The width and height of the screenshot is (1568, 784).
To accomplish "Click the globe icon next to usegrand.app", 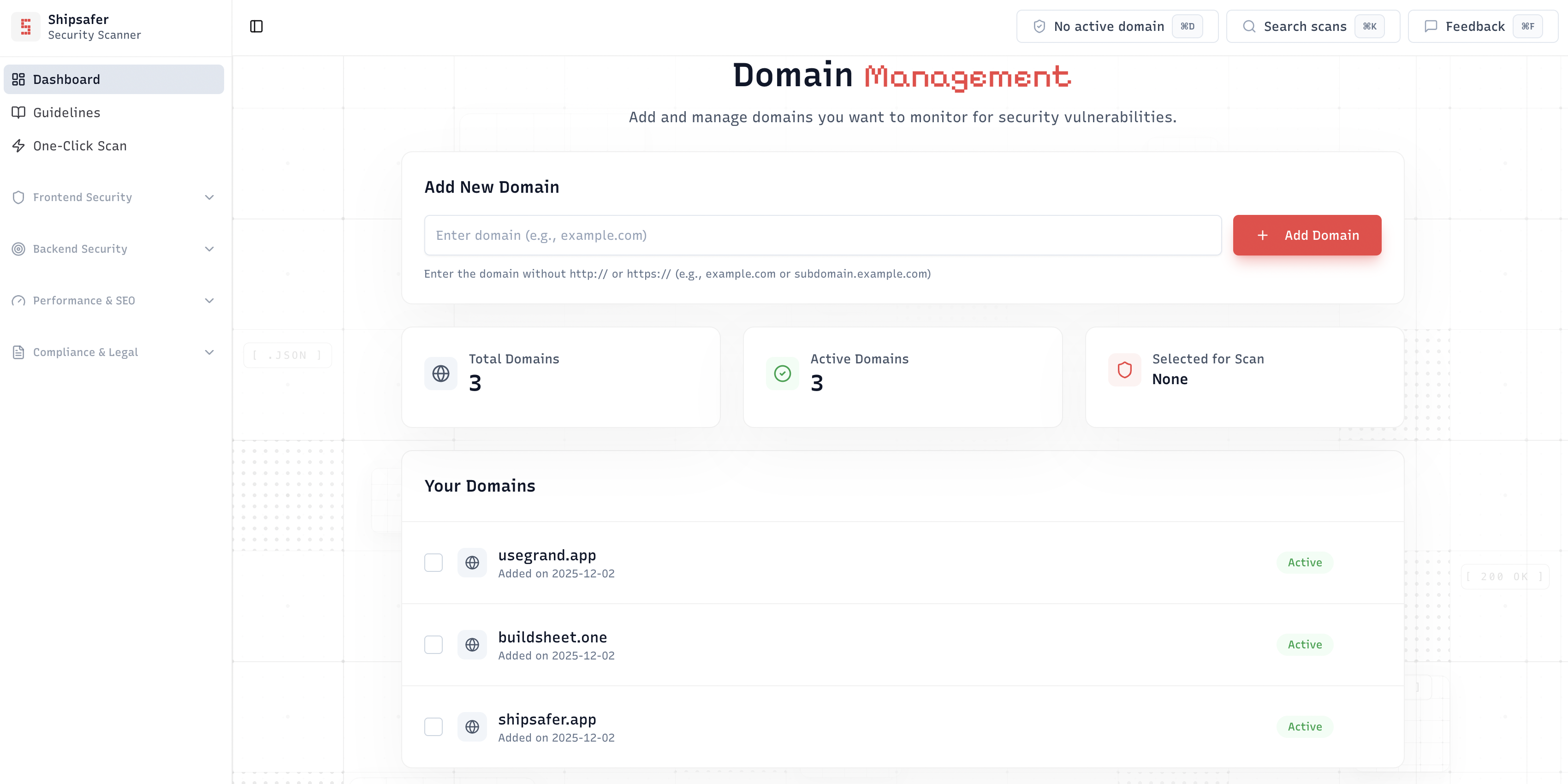I will click(472, 563).
